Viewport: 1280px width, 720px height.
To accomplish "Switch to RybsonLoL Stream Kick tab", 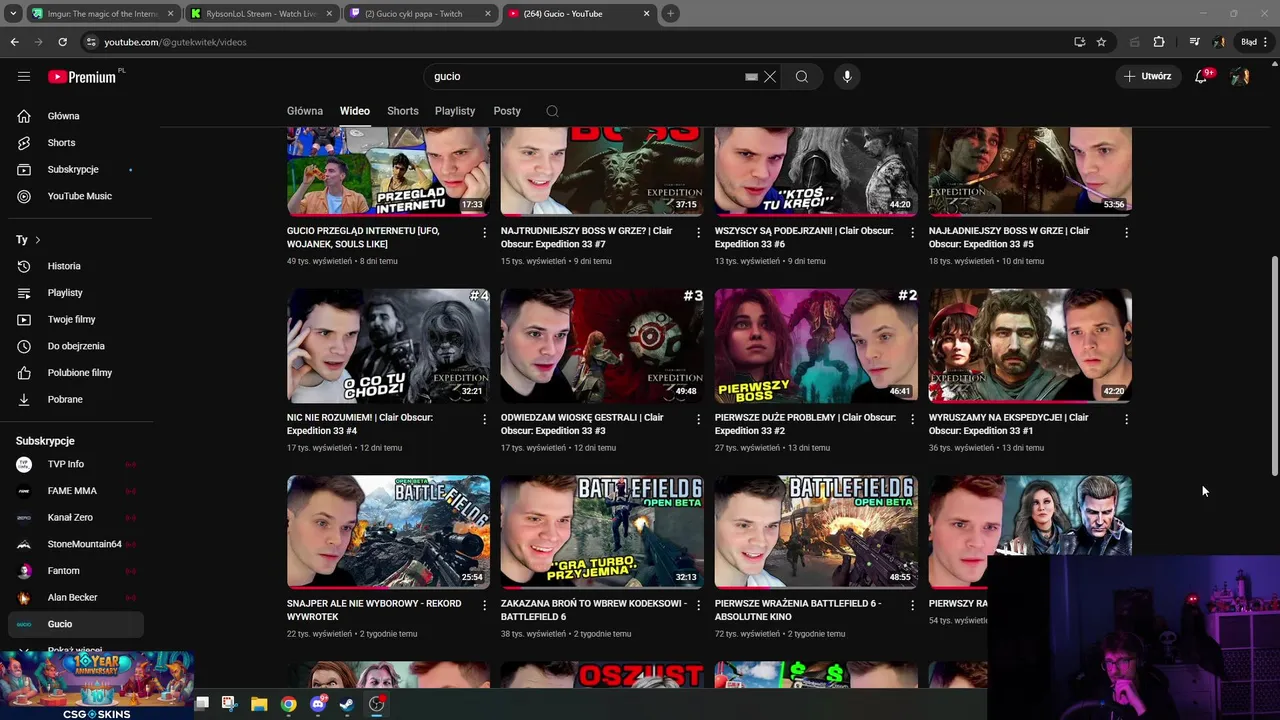I will [262, 14].
